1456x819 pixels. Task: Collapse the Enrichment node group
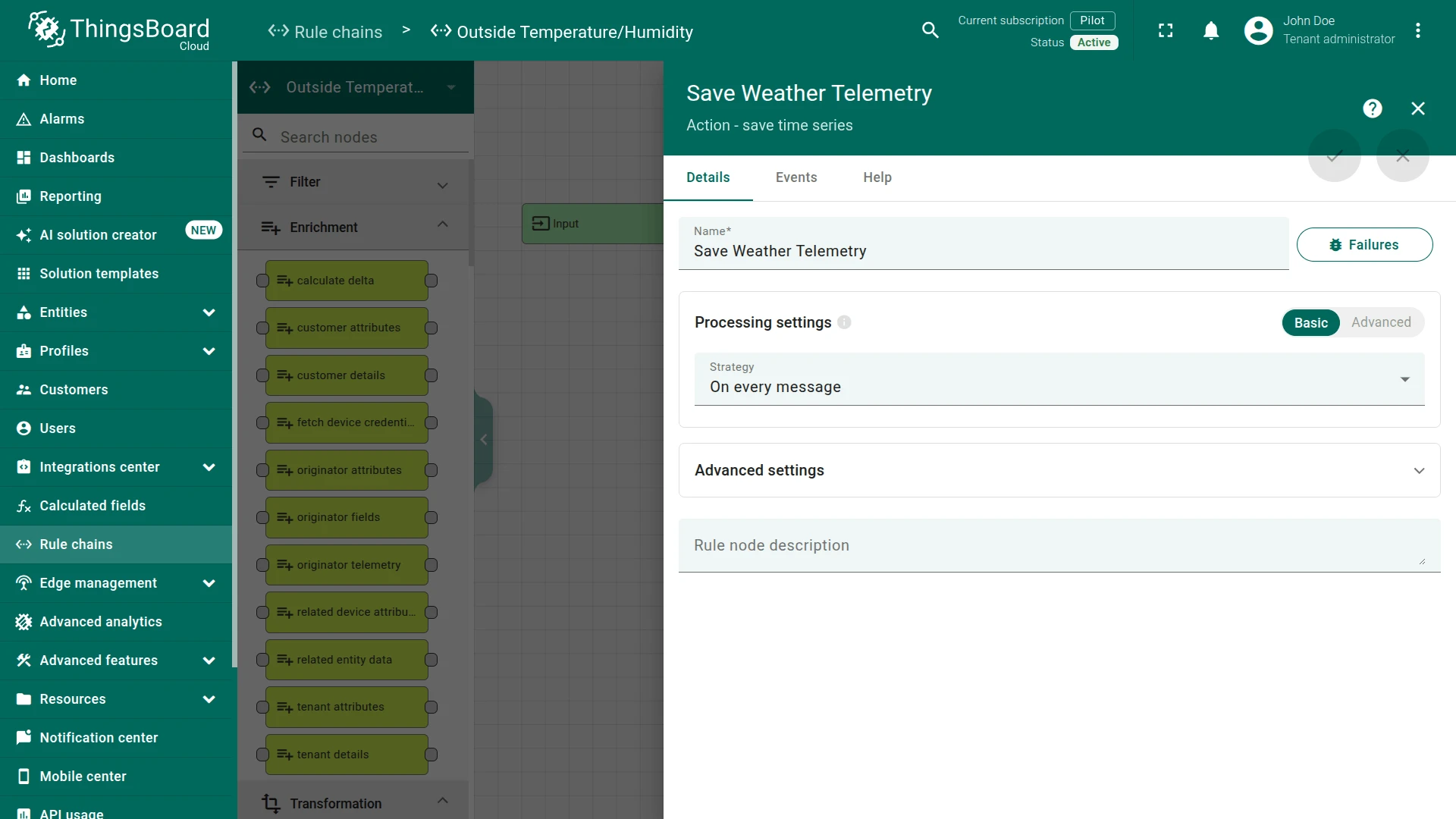tap(353, 227)
